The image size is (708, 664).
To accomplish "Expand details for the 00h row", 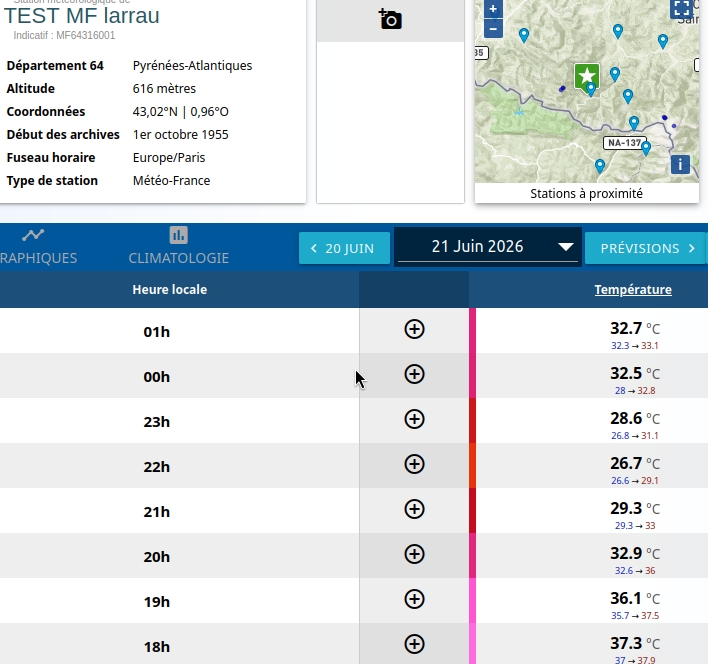I will pyautogui.click(x=414, y=374).
